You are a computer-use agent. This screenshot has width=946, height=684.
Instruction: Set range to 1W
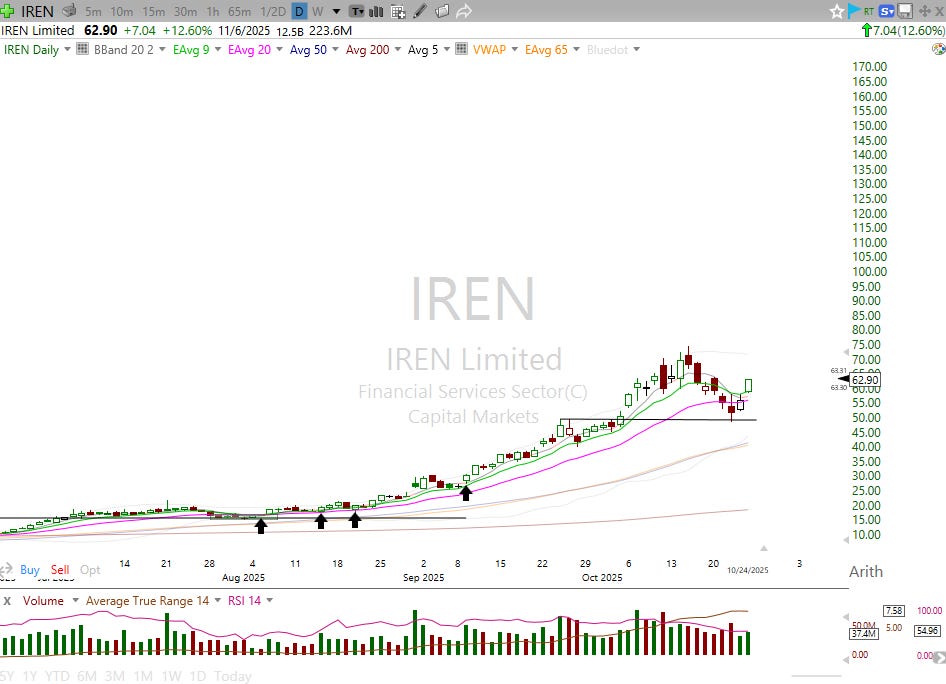tap(171, 676)
